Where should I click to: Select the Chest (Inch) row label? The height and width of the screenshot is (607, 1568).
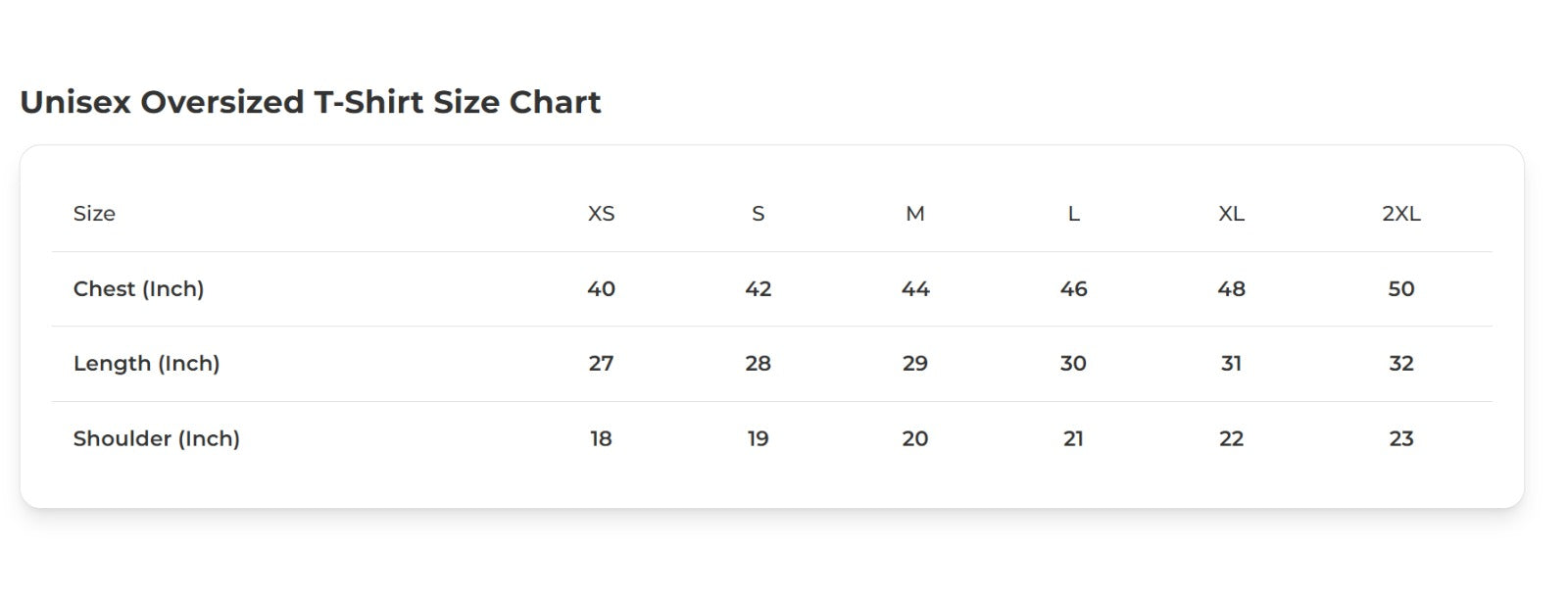138,289
